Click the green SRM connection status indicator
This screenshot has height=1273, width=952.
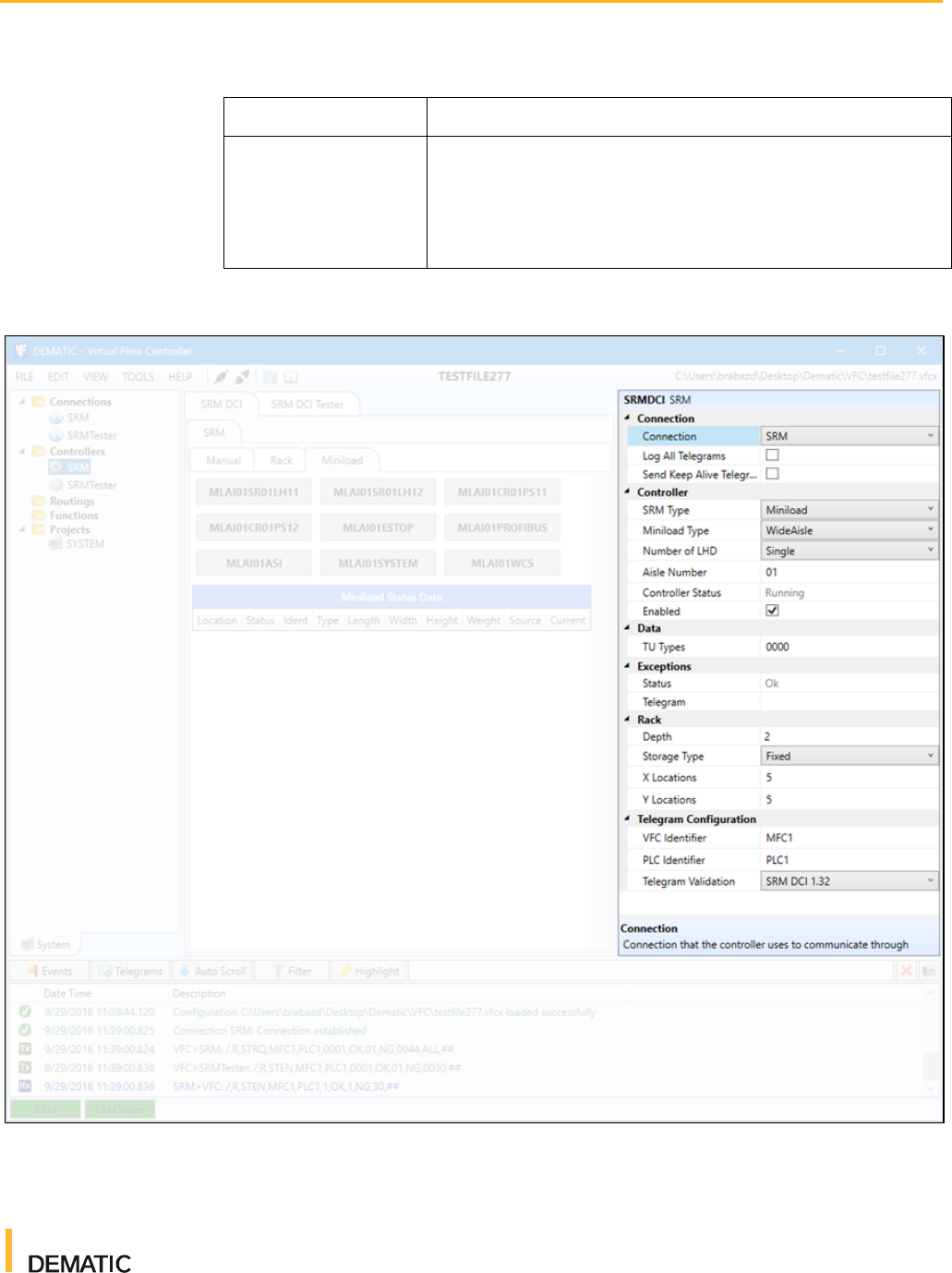pos(45,1109)
